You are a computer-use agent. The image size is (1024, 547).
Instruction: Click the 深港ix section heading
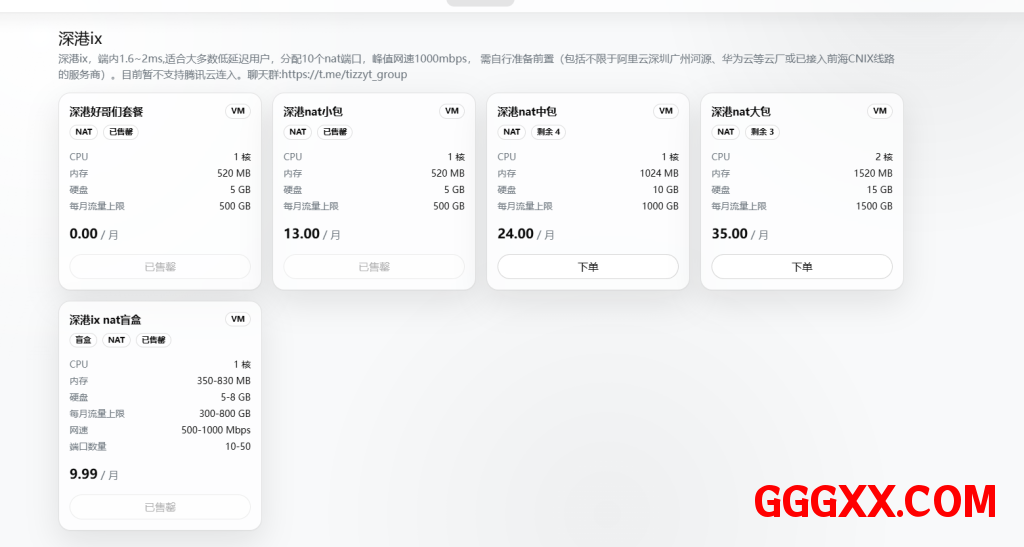tap(80, 39)
